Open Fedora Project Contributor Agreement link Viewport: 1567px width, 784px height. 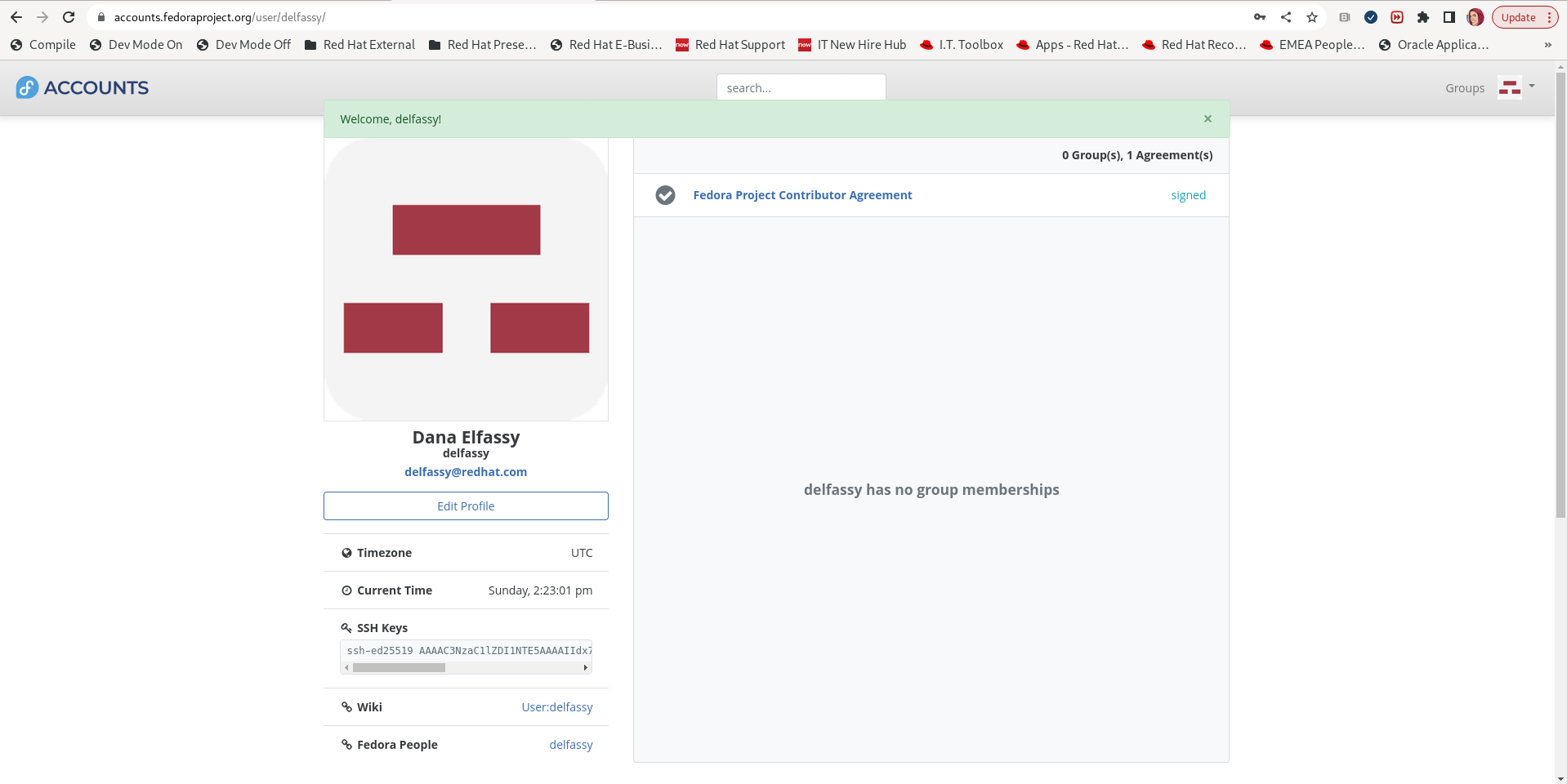pyautogui.click(x=802, y=195)
